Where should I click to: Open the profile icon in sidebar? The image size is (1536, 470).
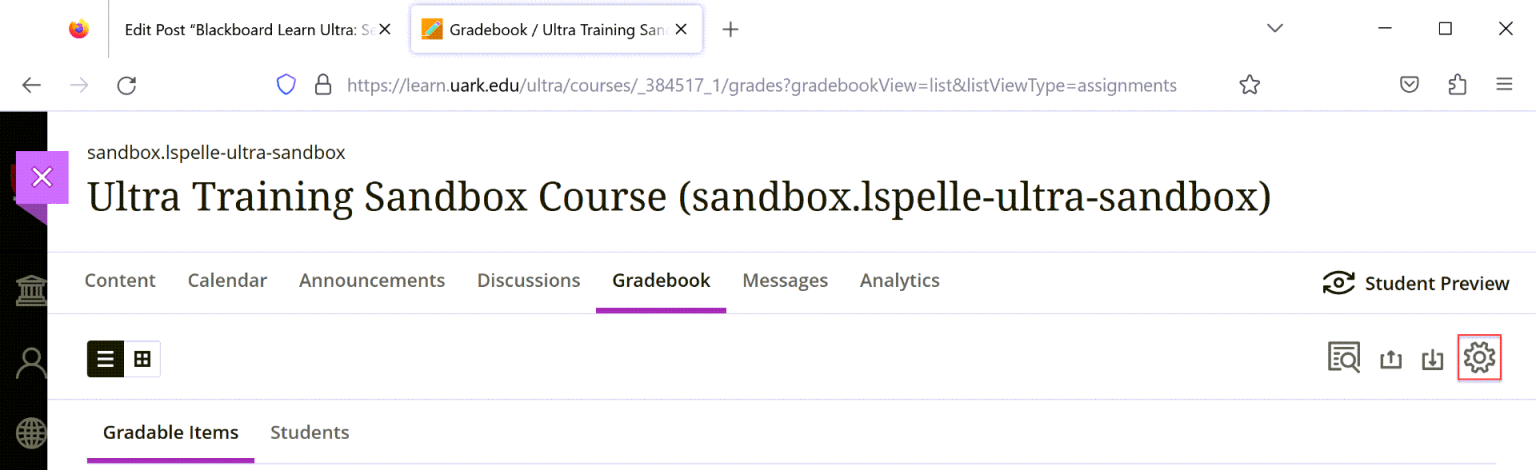[30, 362]
